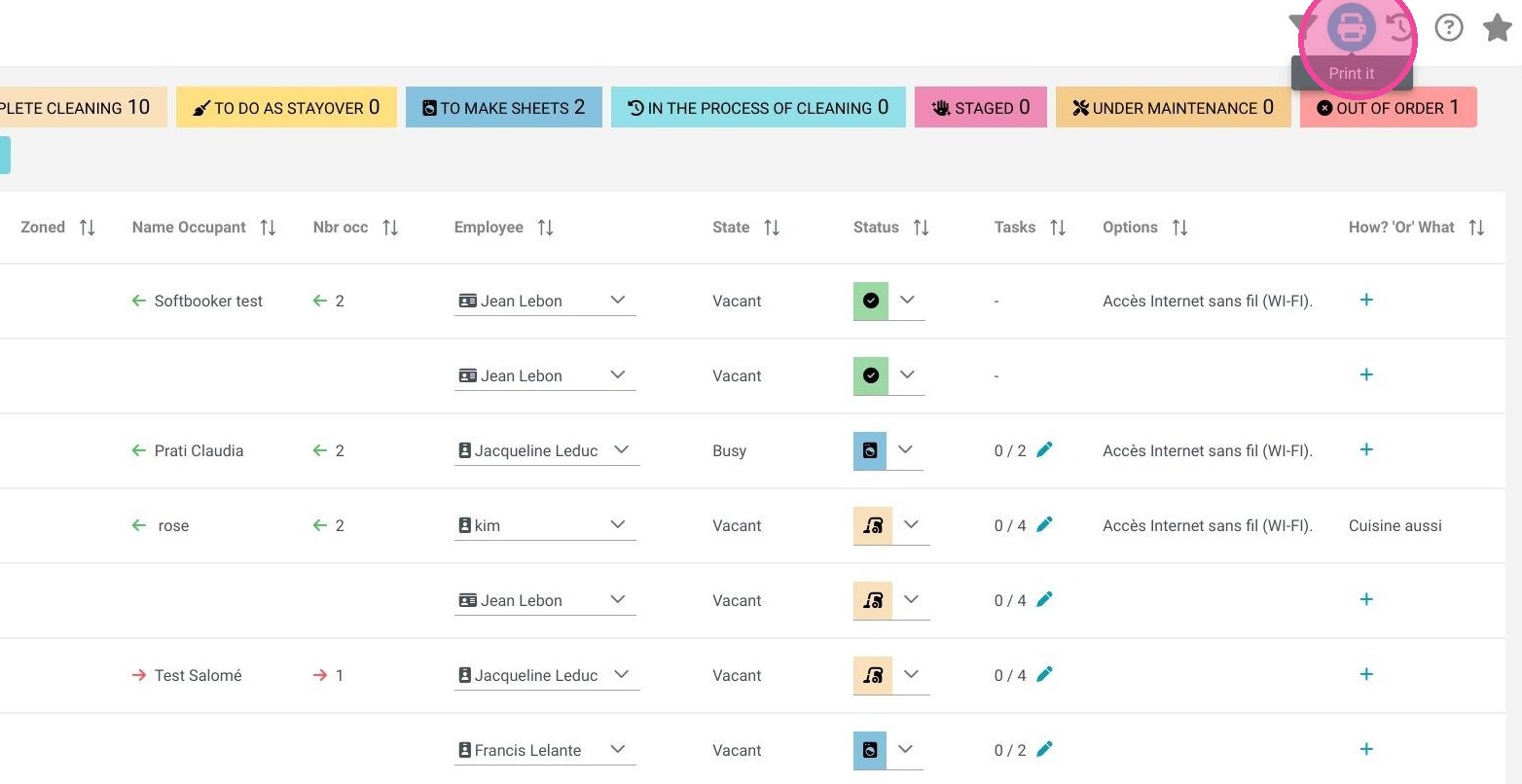Sort by Employee column arrows
The image size is (1522, 784).
tap(546, 228)
